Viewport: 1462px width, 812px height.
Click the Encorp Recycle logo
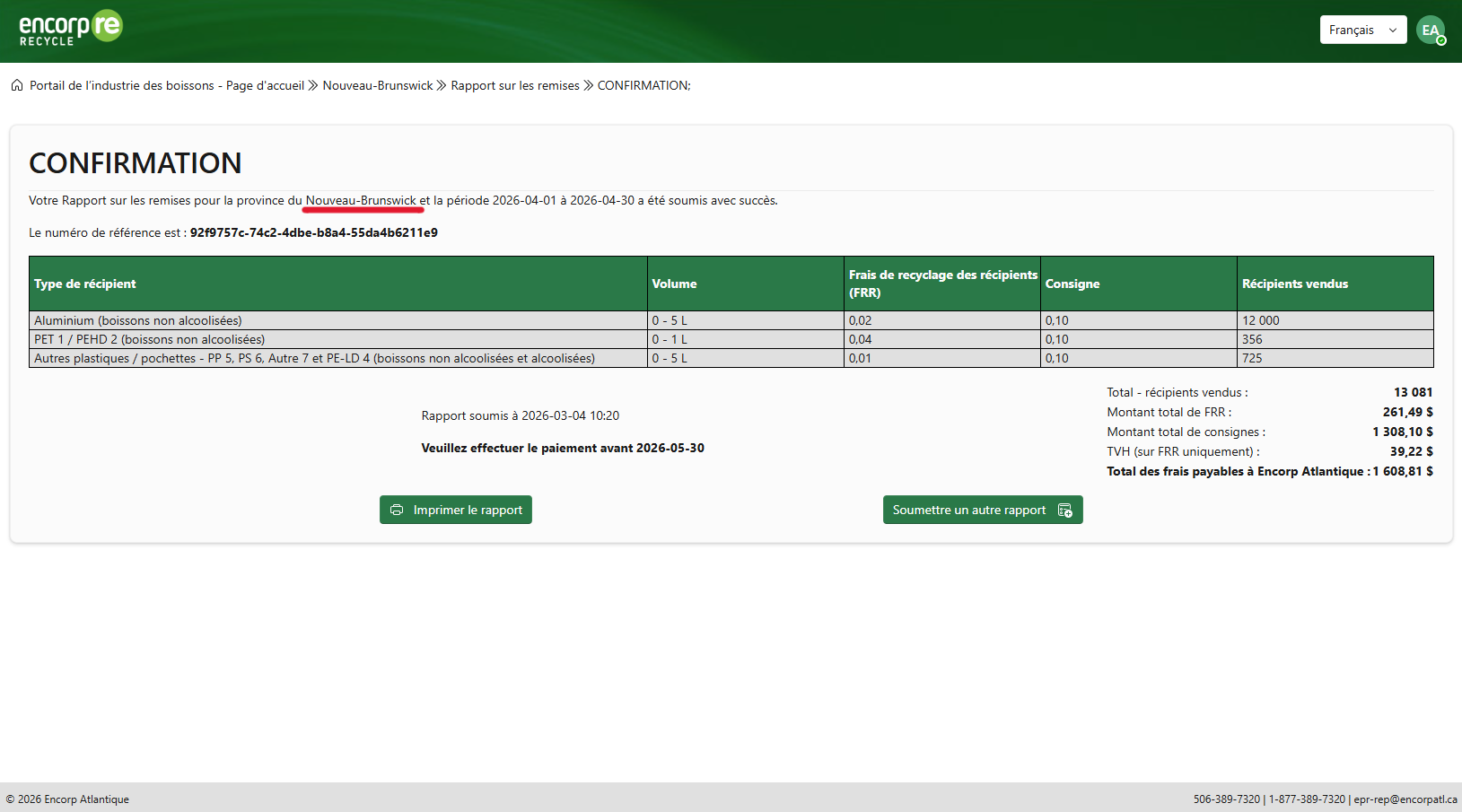click(70, 29)
